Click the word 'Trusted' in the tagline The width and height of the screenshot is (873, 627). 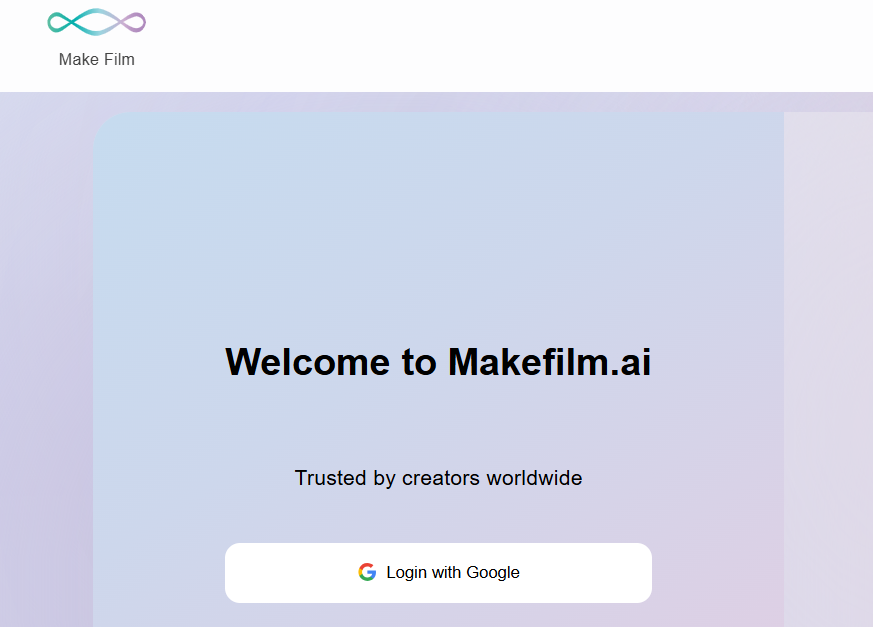point(330,478)
